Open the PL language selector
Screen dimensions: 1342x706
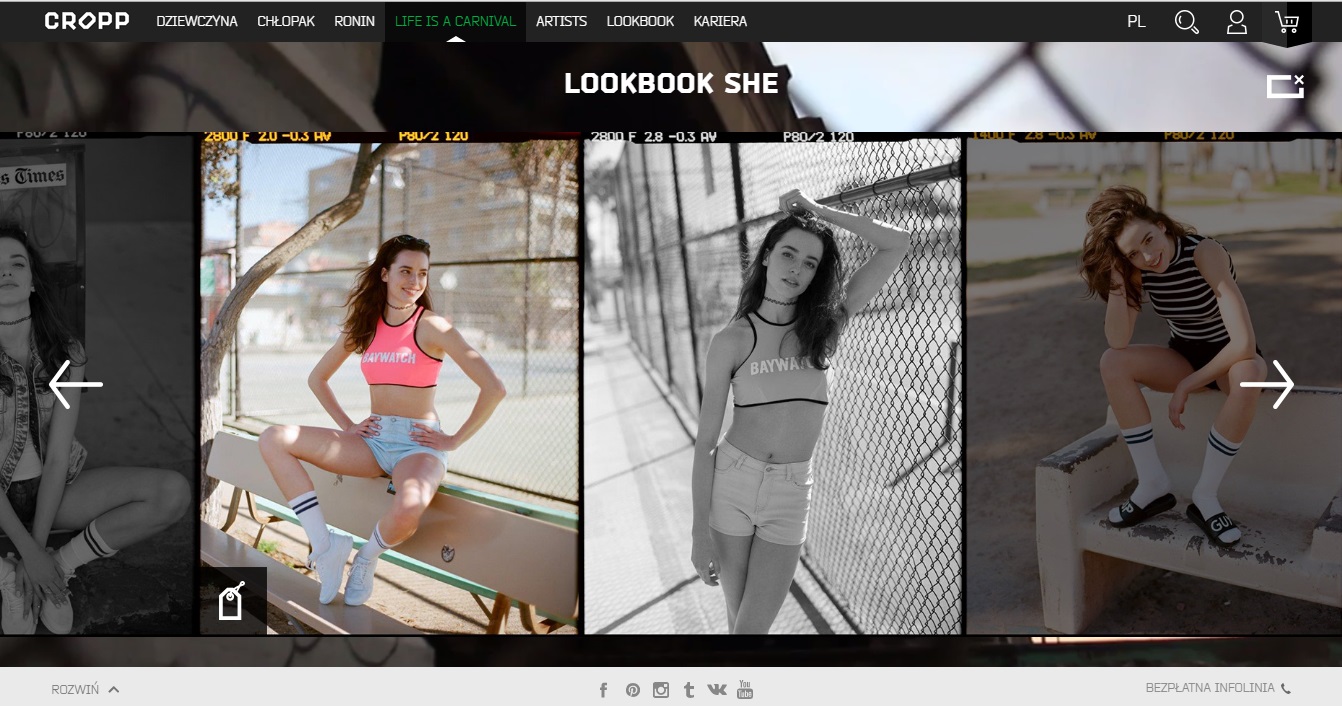[x=1136, y=21]
